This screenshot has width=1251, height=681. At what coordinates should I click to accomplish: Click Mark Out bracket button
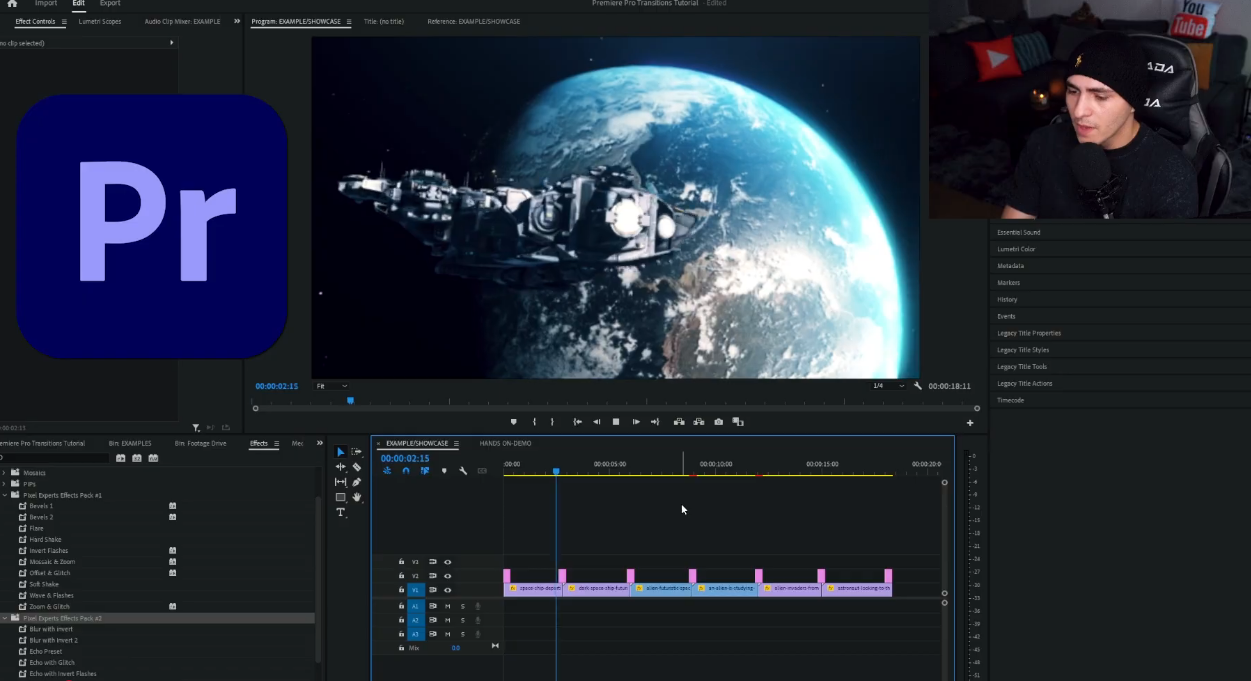[x=552, y=422]
